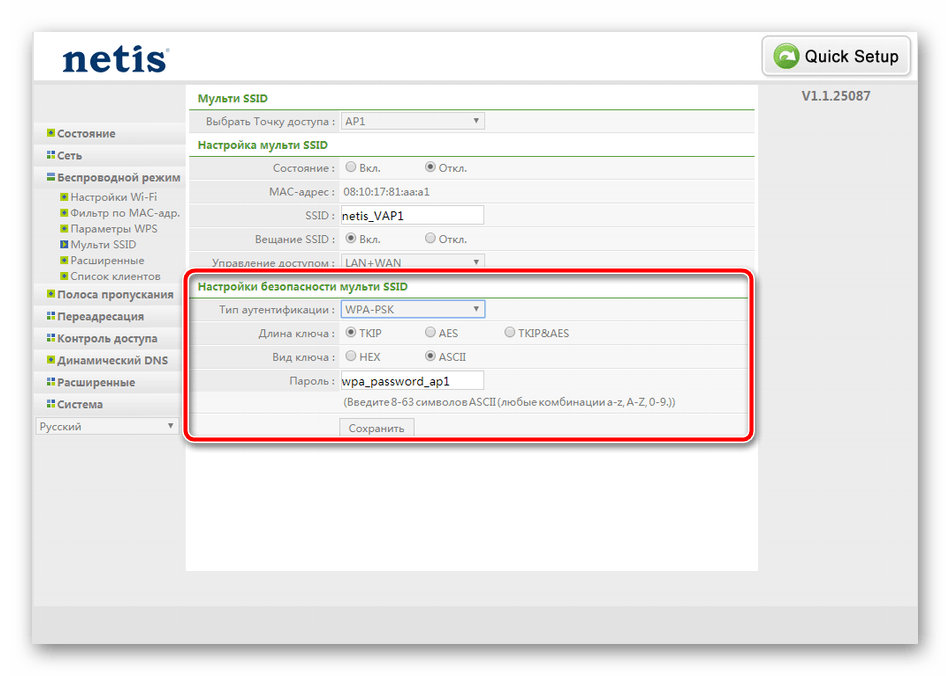Open the WPA-PSK authentication type dropdown
This screenshot has width=950, height=676.
tap(412, 309)
